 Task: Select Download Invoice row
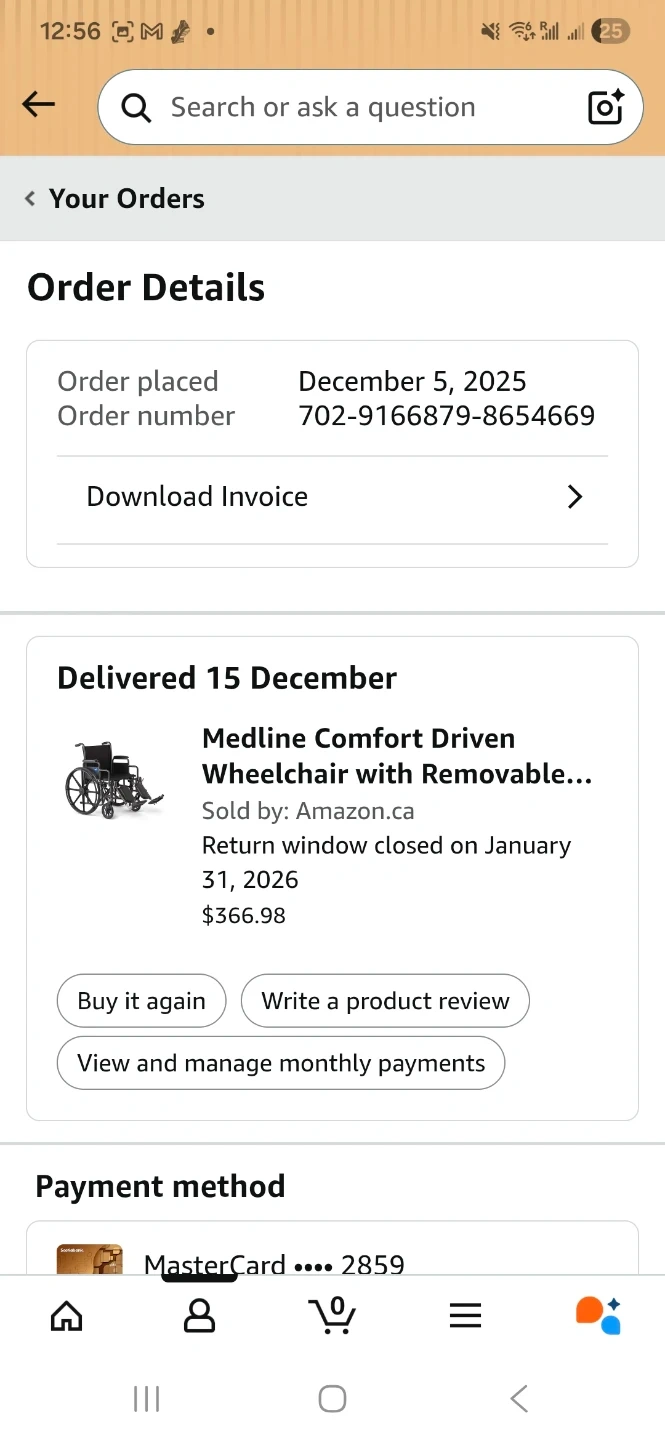coord(300,497)
